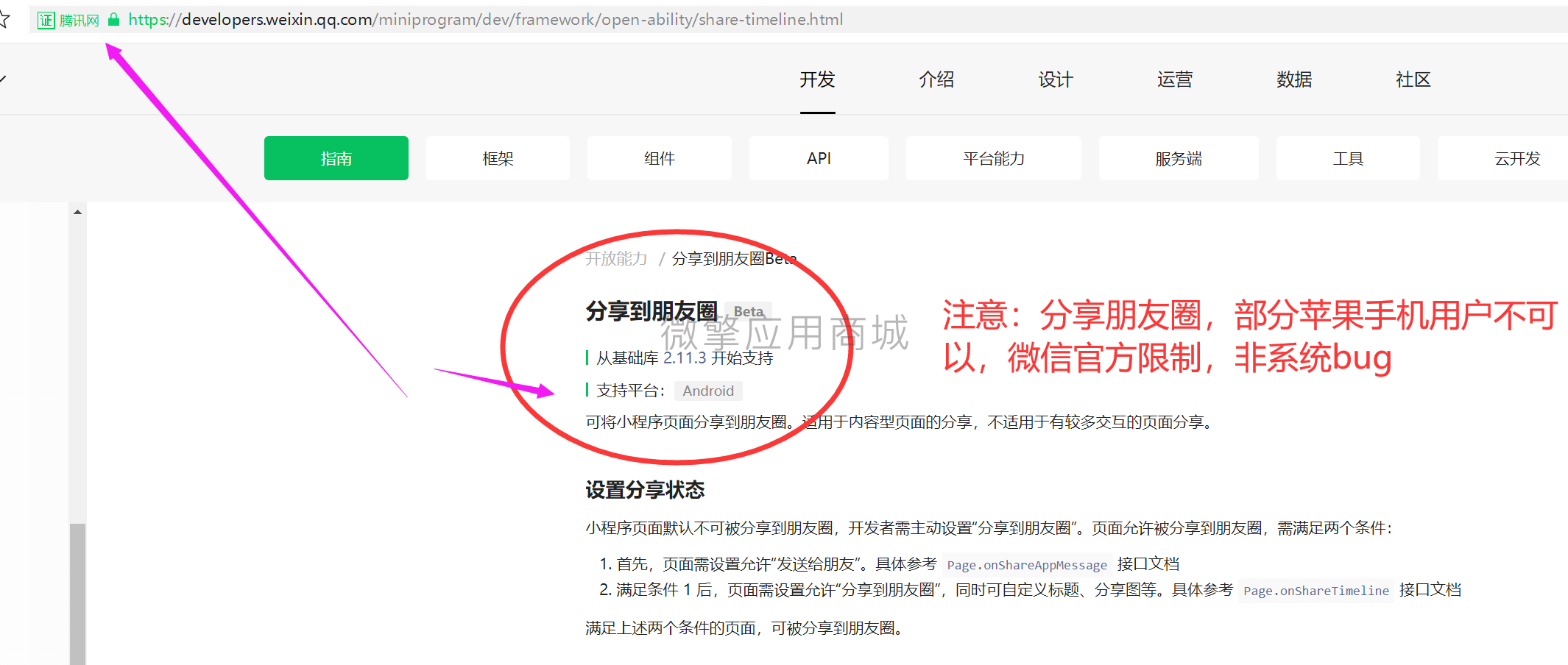The image size is (1568, 665).
Task: Click the sidebar scrollbar thumb
Action: click(x=77, y=594)
